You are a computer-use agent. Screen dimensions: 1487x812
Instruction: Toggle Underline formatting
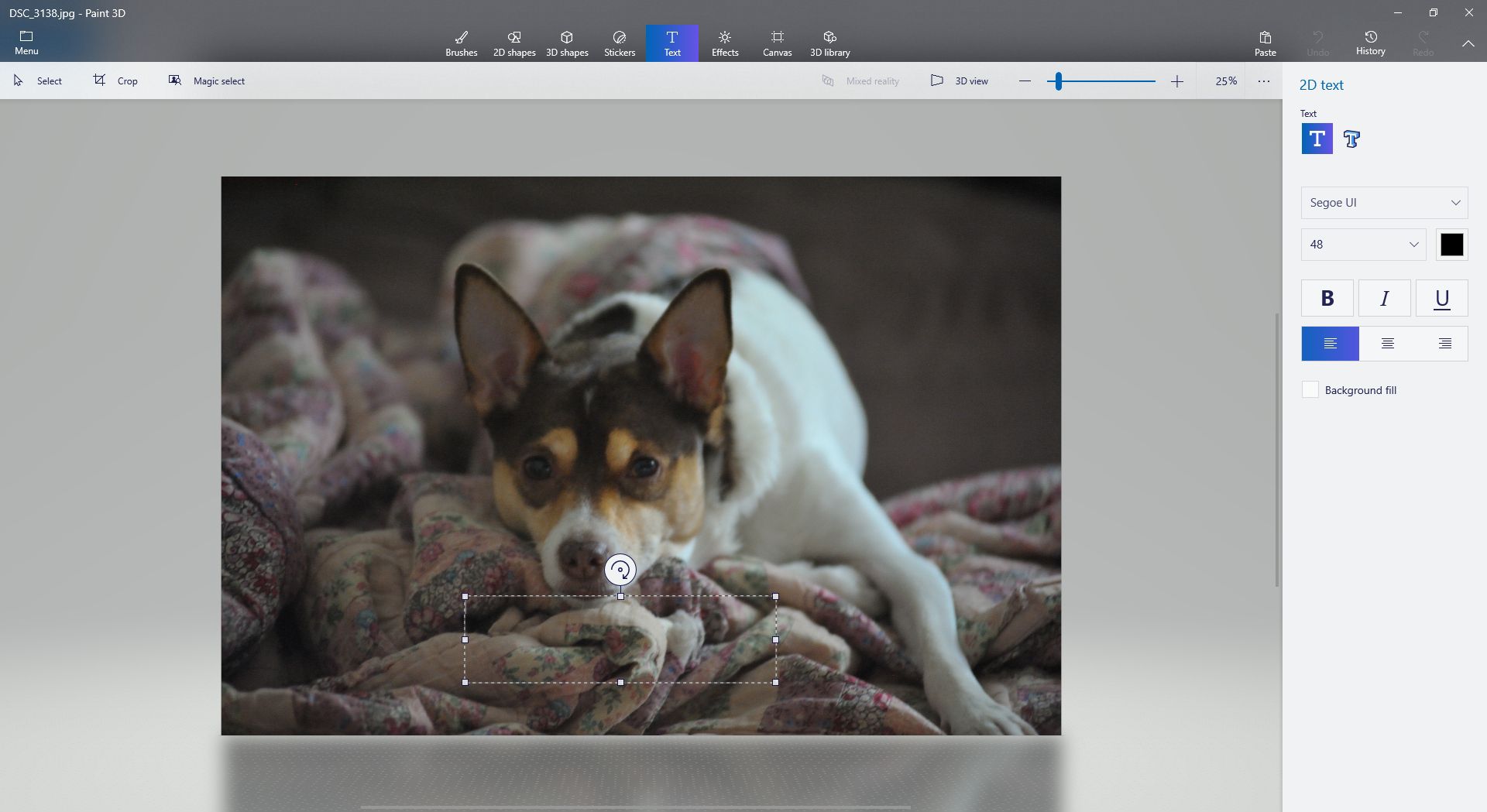(x=1441, y=298)
